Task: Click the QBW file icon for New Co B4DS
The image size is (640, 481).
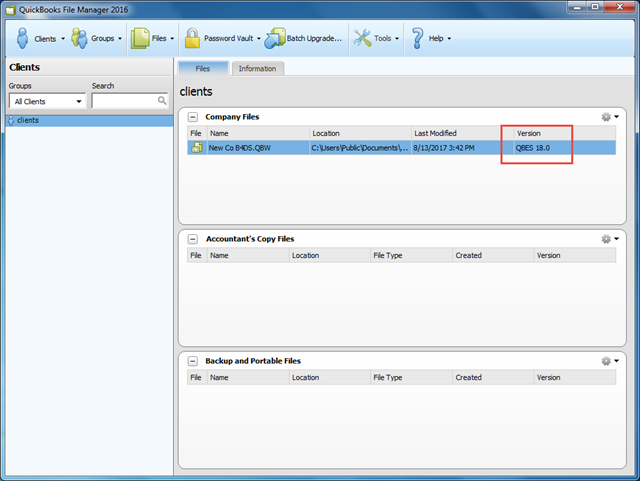Action: 197,147
